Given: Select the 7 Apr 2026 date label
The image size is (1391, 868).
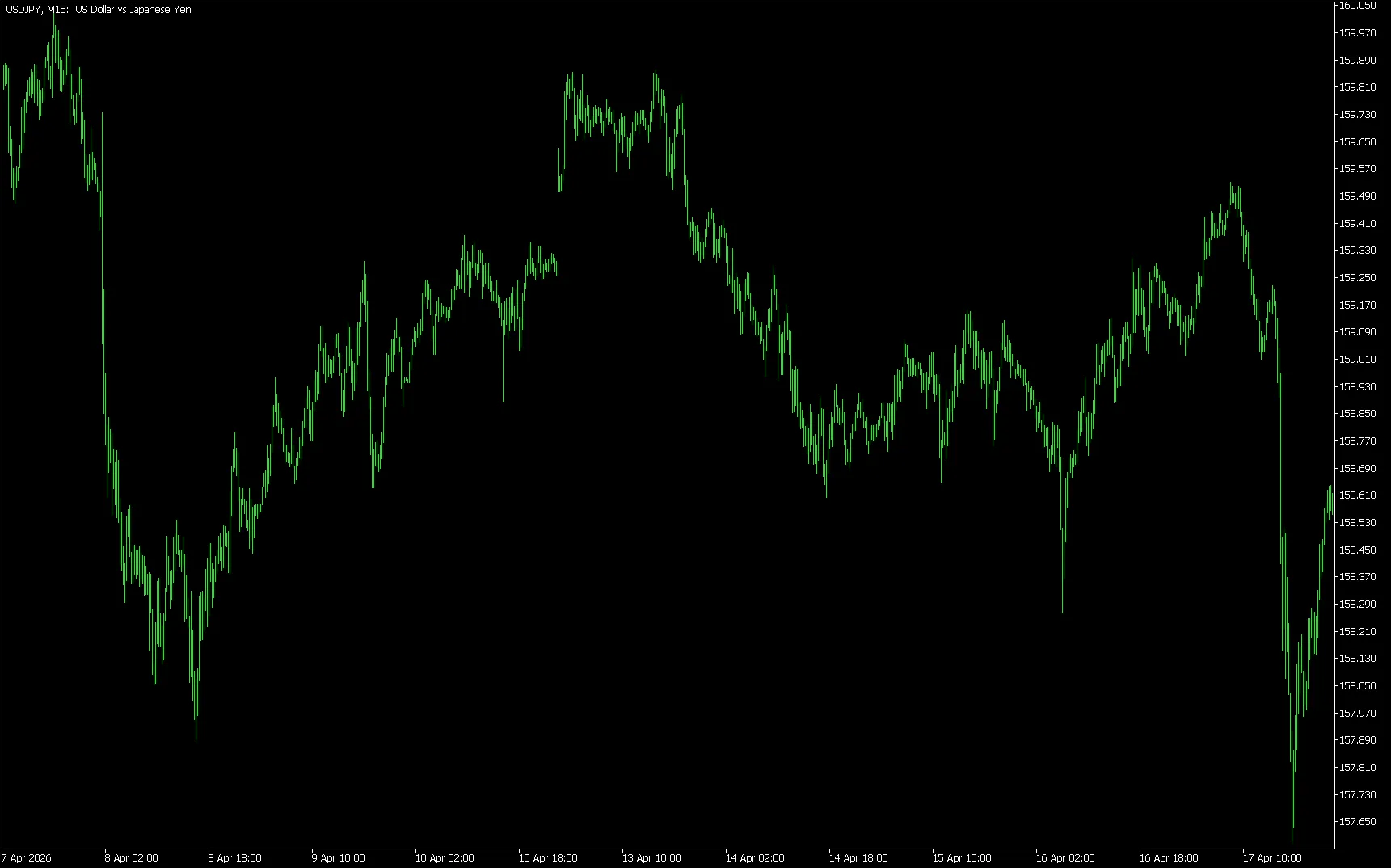Looking at the screenshot, I should [27, 858].
